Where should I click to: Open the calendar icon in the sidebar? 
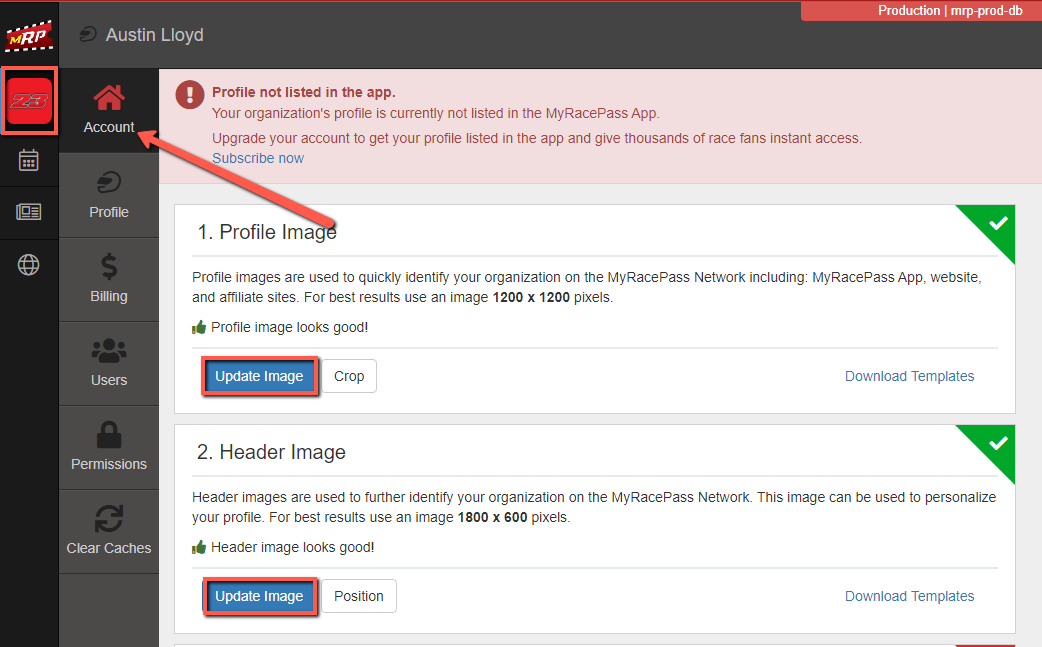pos(29,160)
